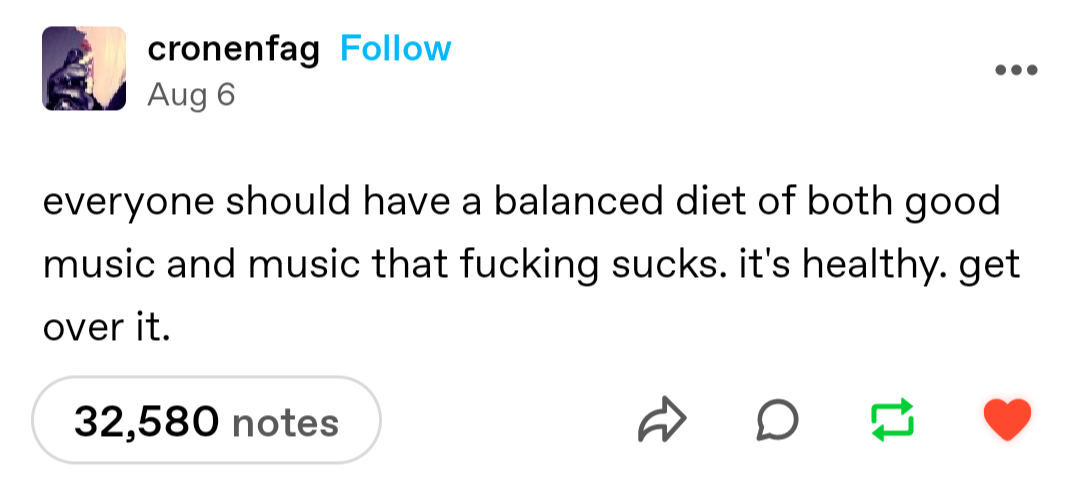Click the blue Follow text
The height and width of the screenshot is (478, 1080).
tap(395, 48)
